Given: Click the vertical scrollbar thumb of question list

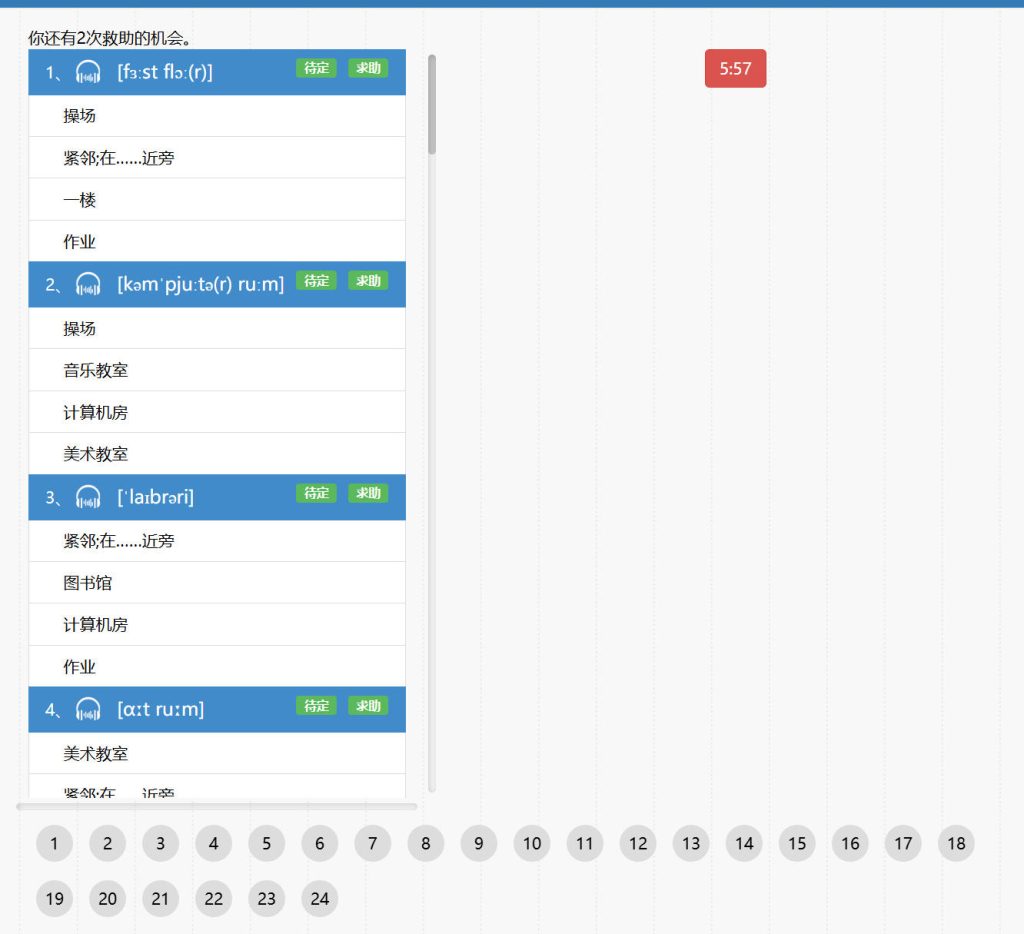Looking at the screenshot, I should (x=432, y=105).
